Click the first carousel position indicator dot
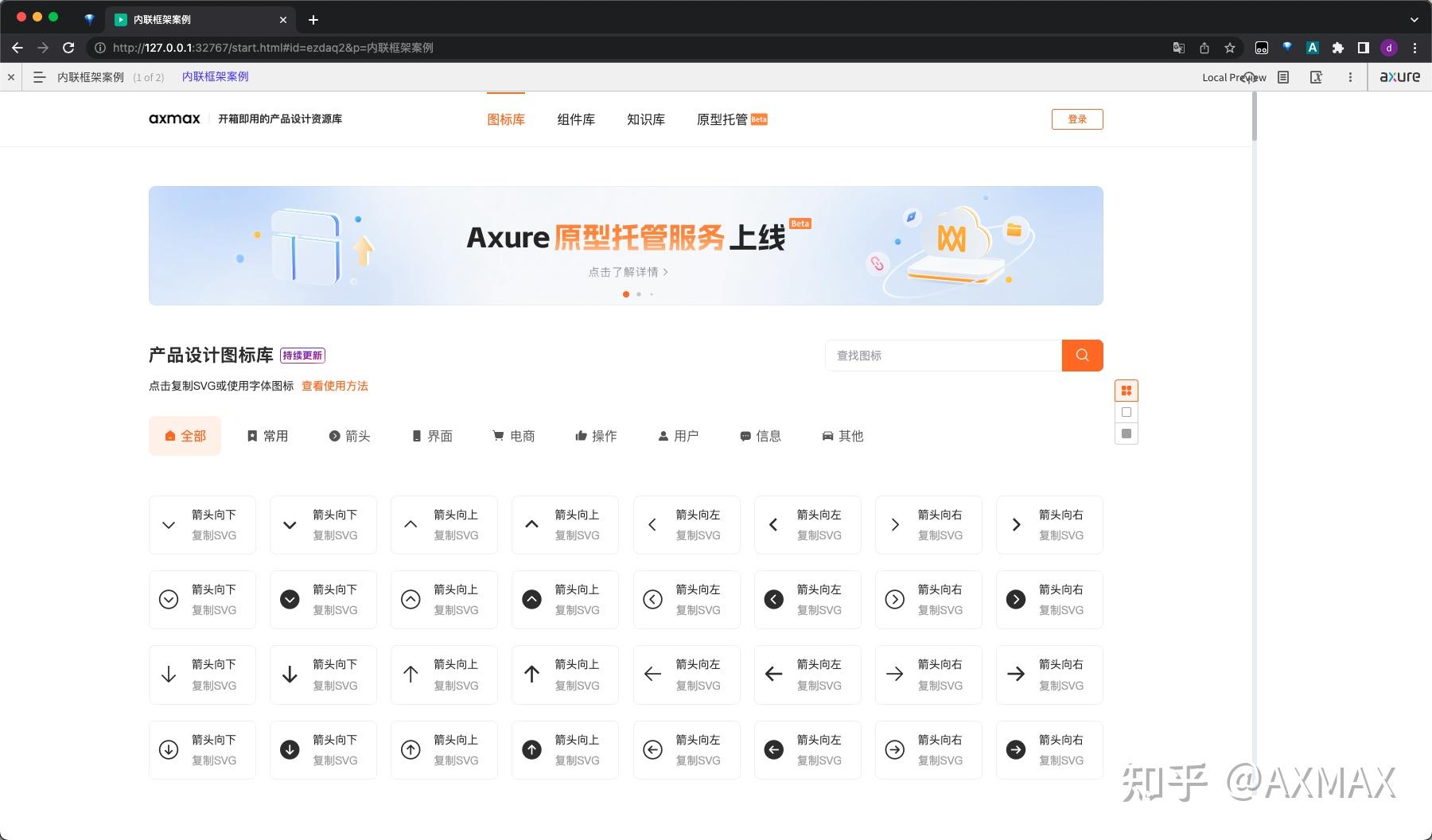Screen dimensions: 1432x840 point(626,294)
